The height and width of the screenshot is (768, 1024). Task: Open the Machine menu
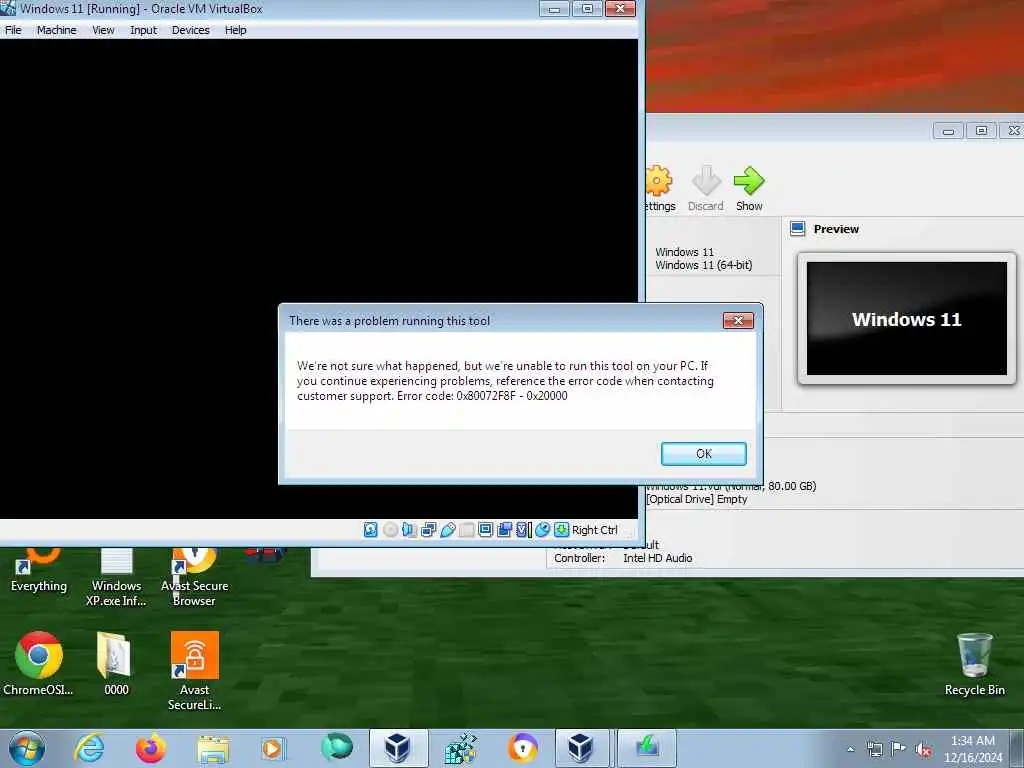tap(56, 30)
